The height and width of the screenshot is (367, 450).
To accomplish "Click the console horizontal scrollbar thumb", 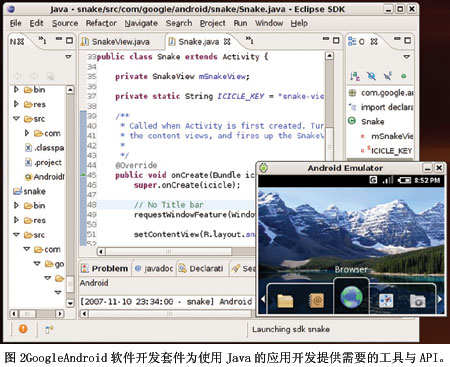I will [x=170, y=314].
